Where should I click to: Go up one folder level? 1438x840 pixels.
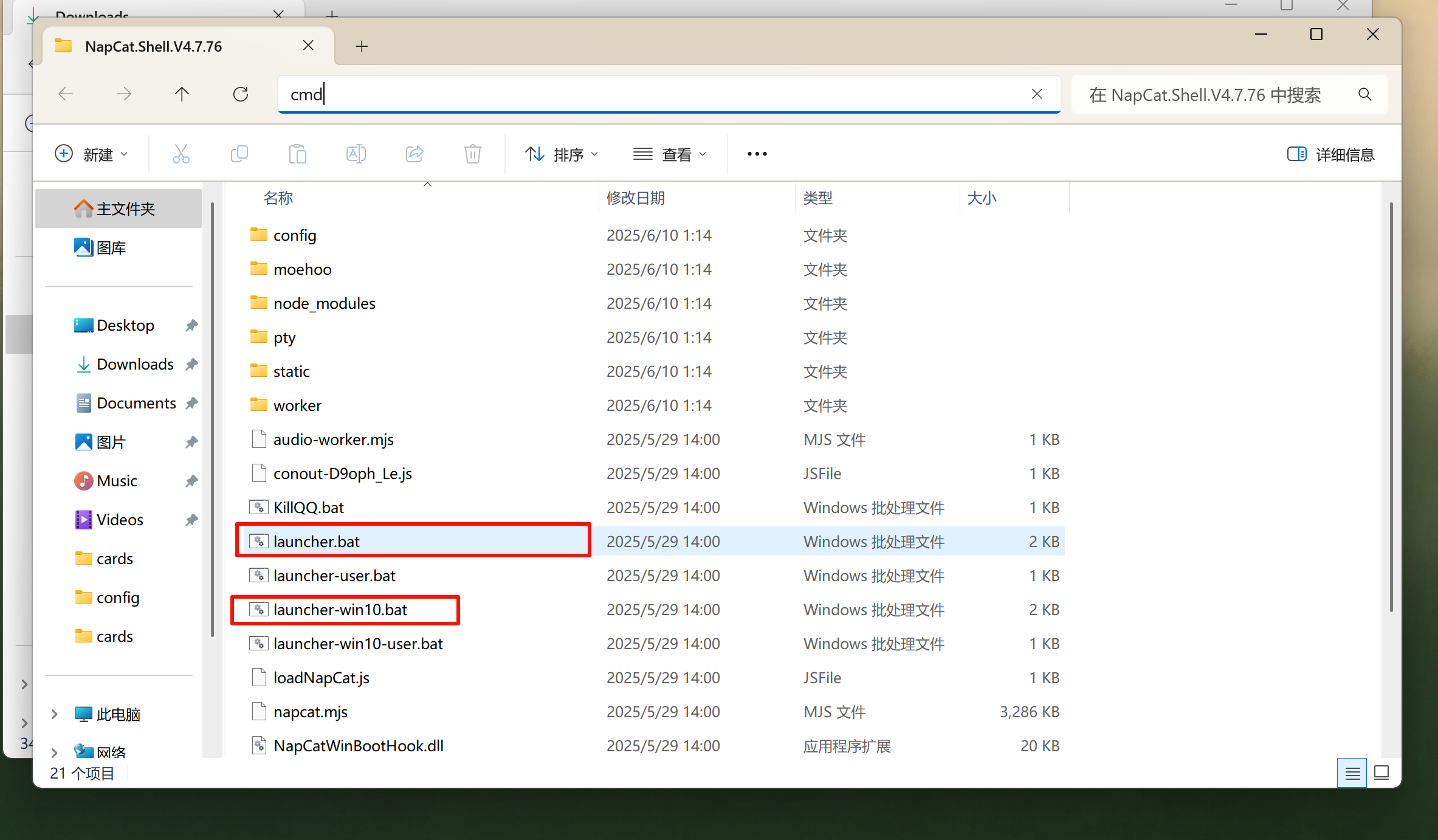tap(182, 94)
